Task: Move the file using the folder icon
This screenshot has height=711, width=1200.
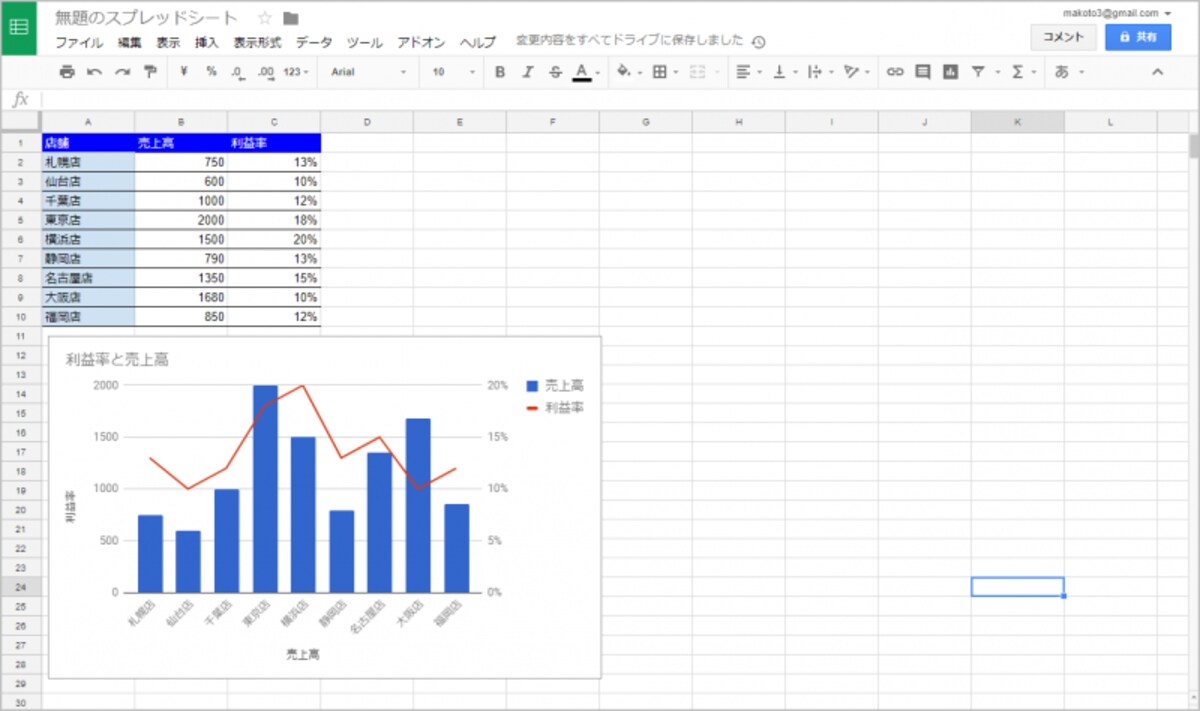Action: (291, 18)
